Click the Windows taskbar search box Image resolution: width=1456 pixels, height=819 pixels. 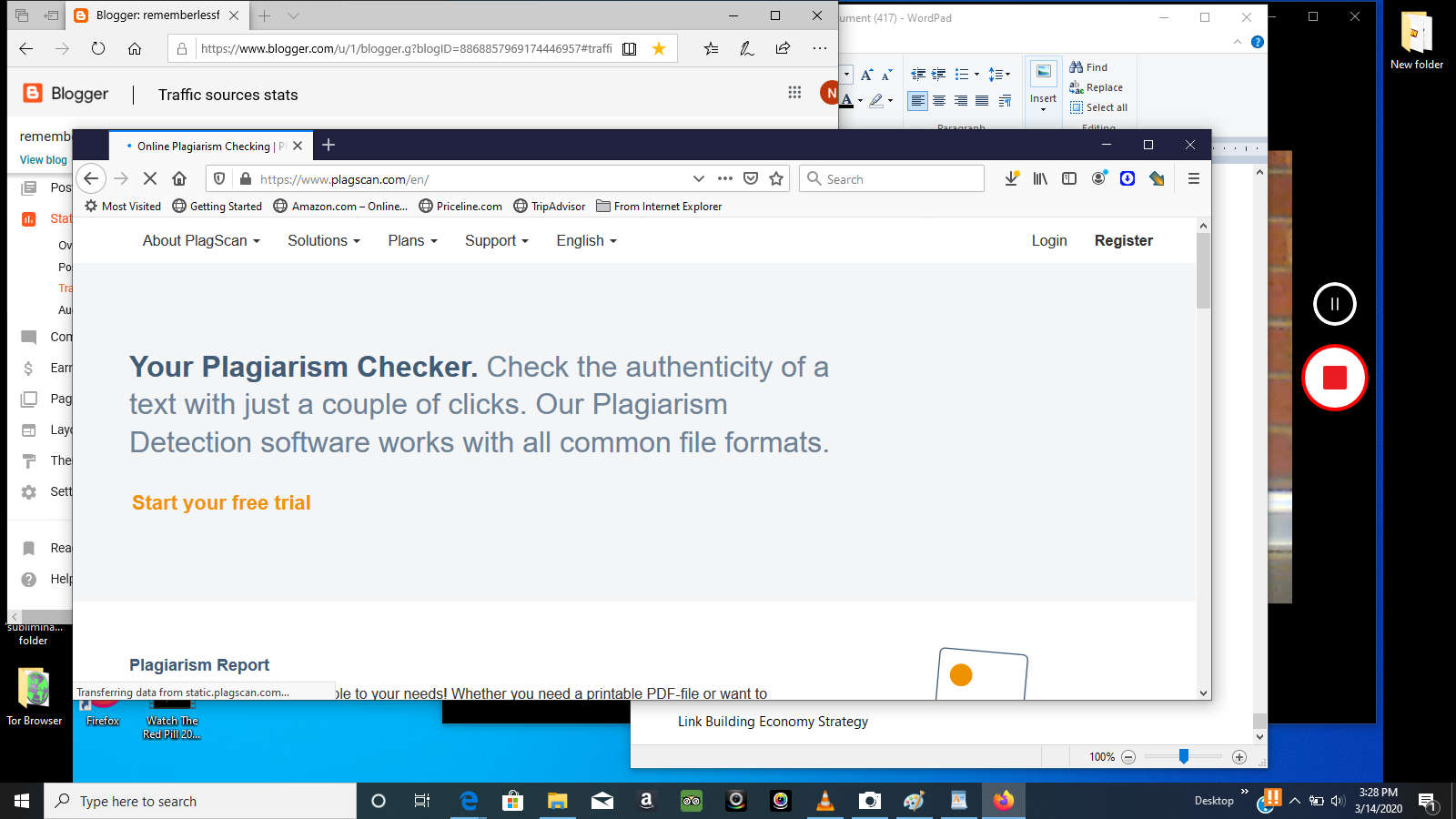coord(200,801)
